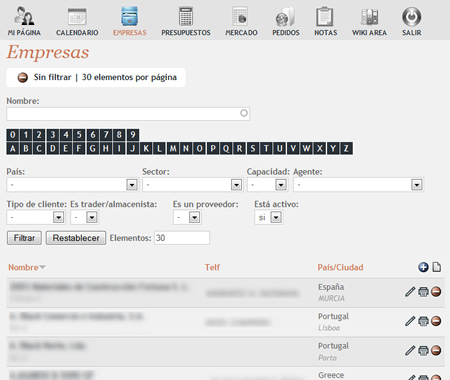Screen dimensions: 450x380
Task: Sort by Telf column header
Action: tap(212, 267)
